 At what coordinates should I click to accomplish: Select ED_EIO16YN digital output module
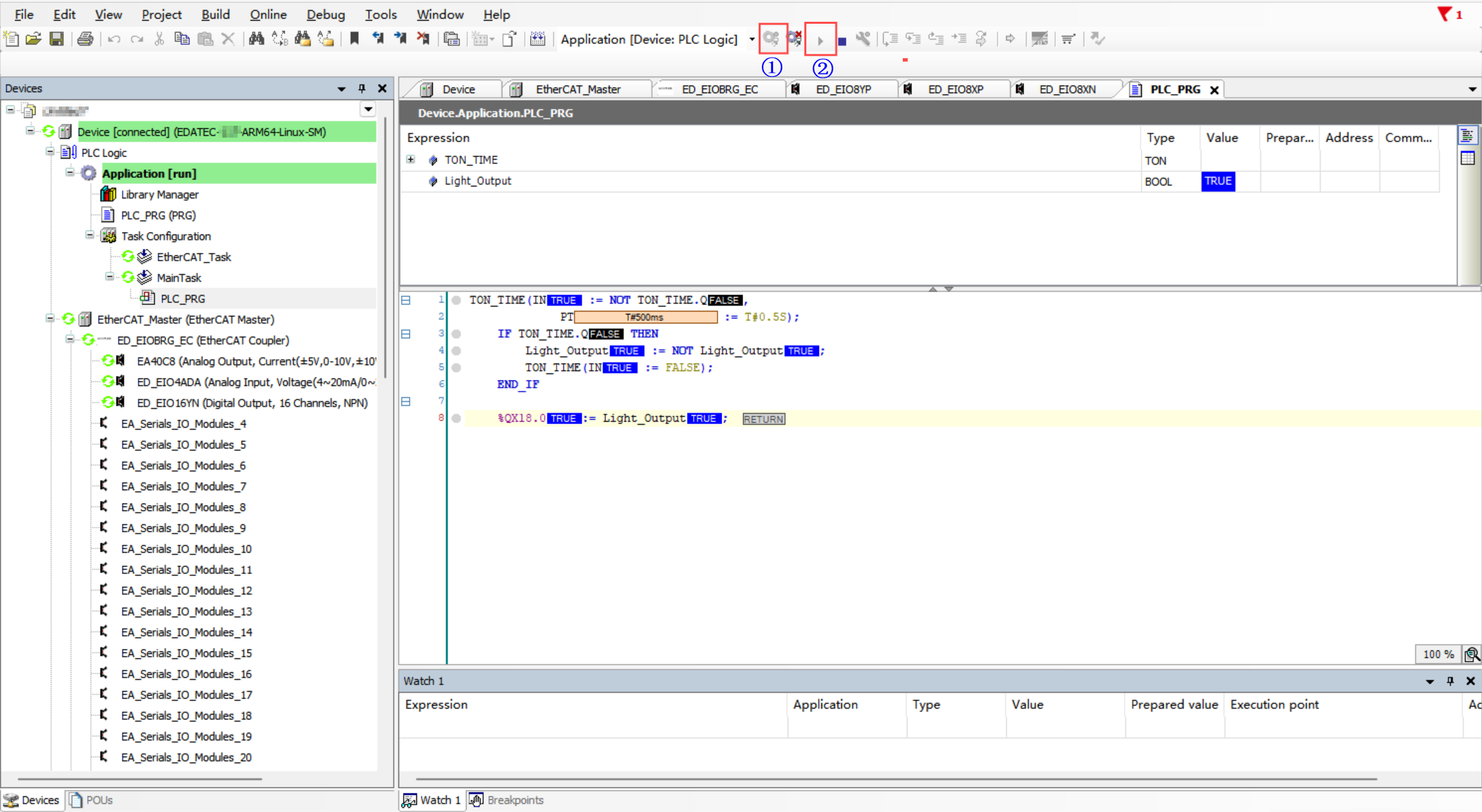(252, 403)
